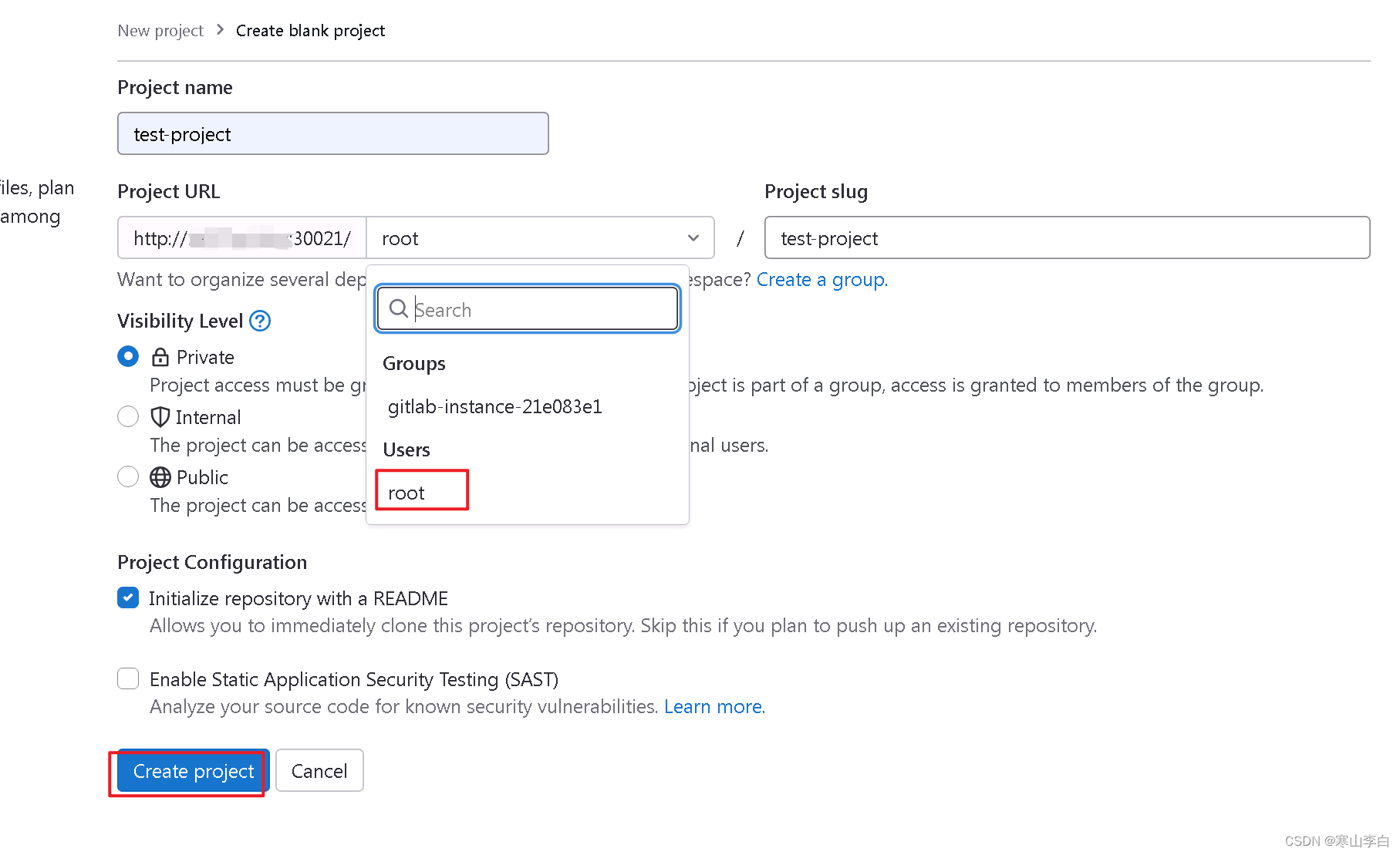1400x855 pixels.
Task: Click the Groups heading in dropdown
Action: click(x=414, y=363)
